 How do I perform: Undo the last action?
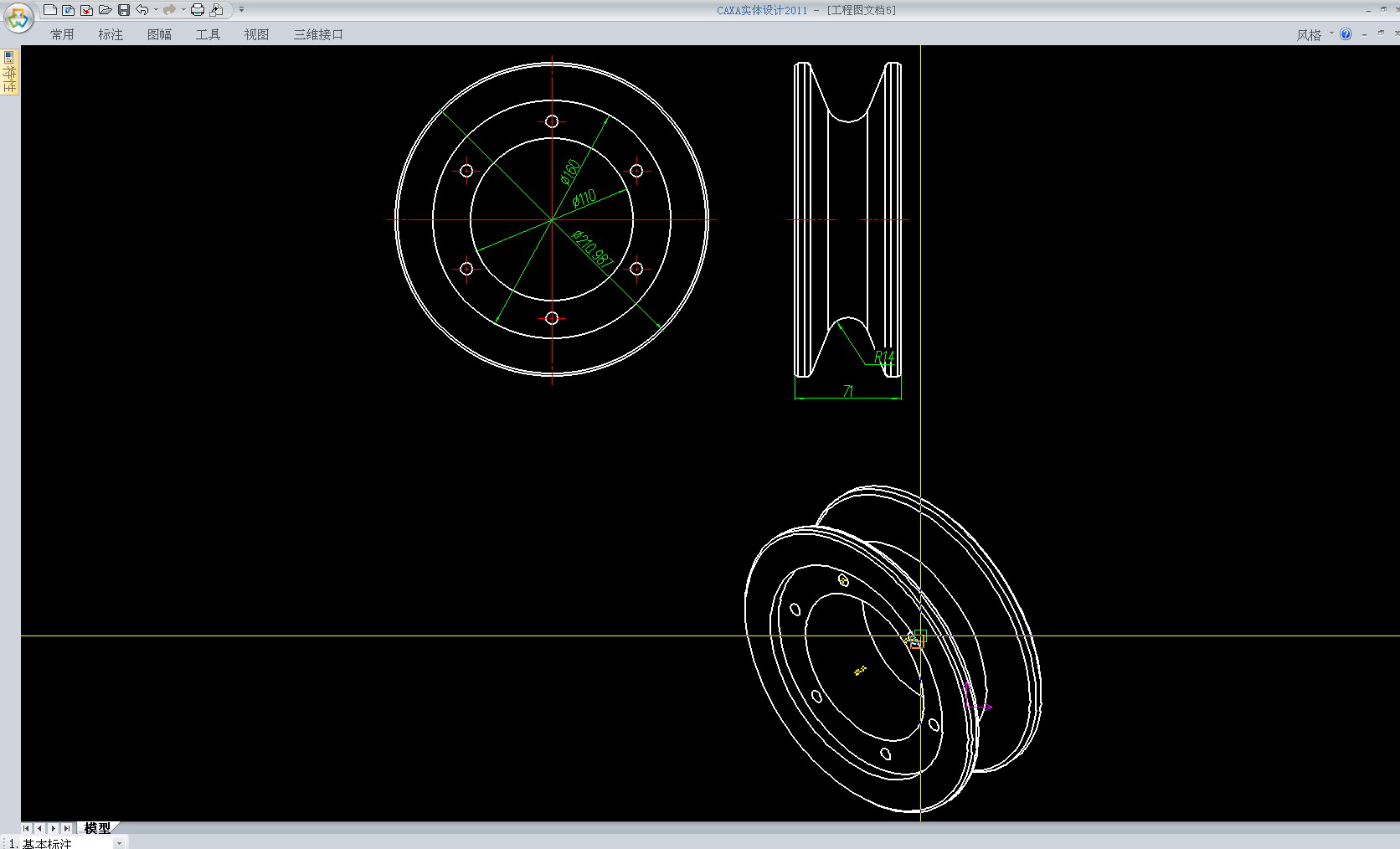coord(142,10)
